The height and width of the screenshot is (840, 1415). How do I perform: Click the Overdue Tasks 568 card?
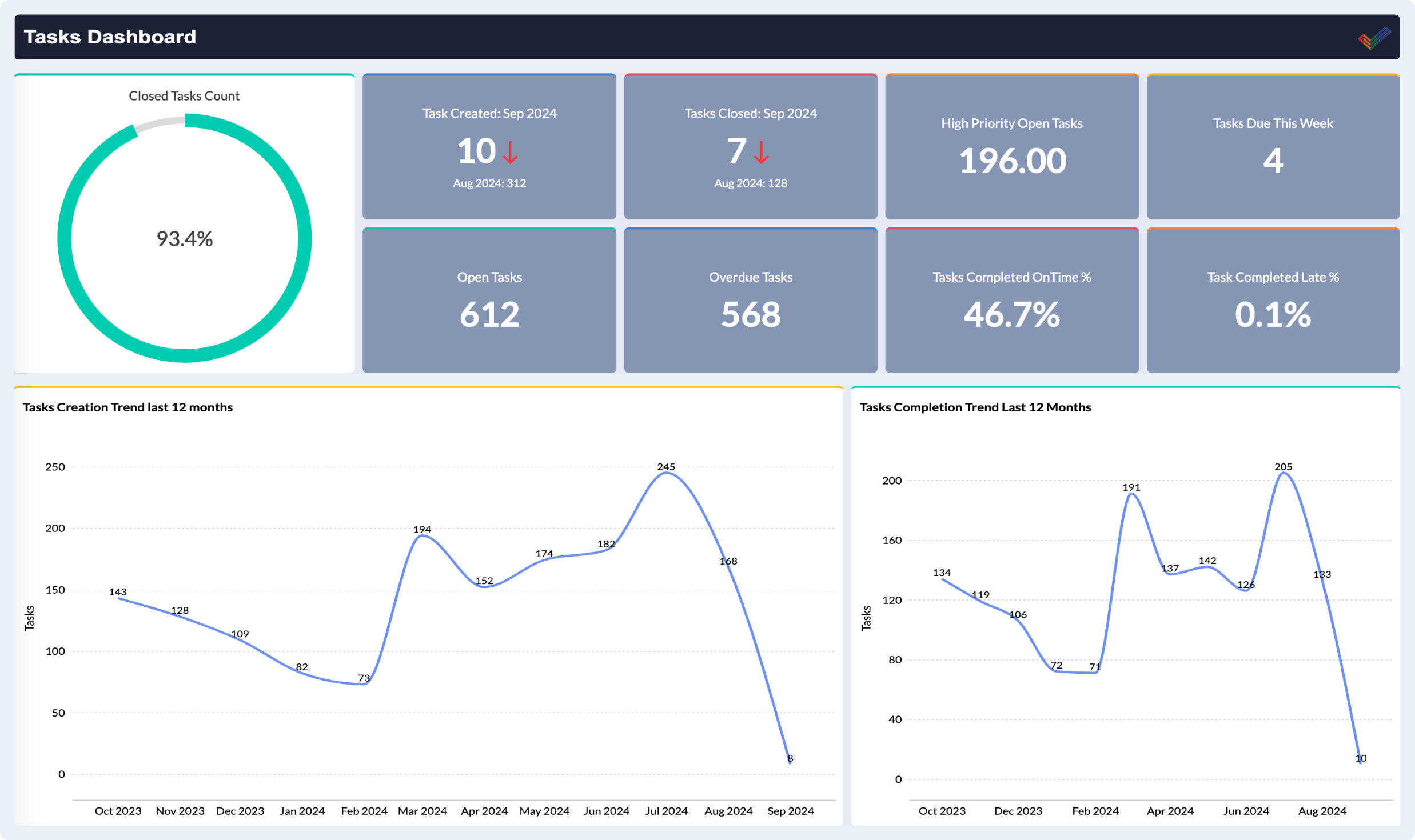click(750, 301)
